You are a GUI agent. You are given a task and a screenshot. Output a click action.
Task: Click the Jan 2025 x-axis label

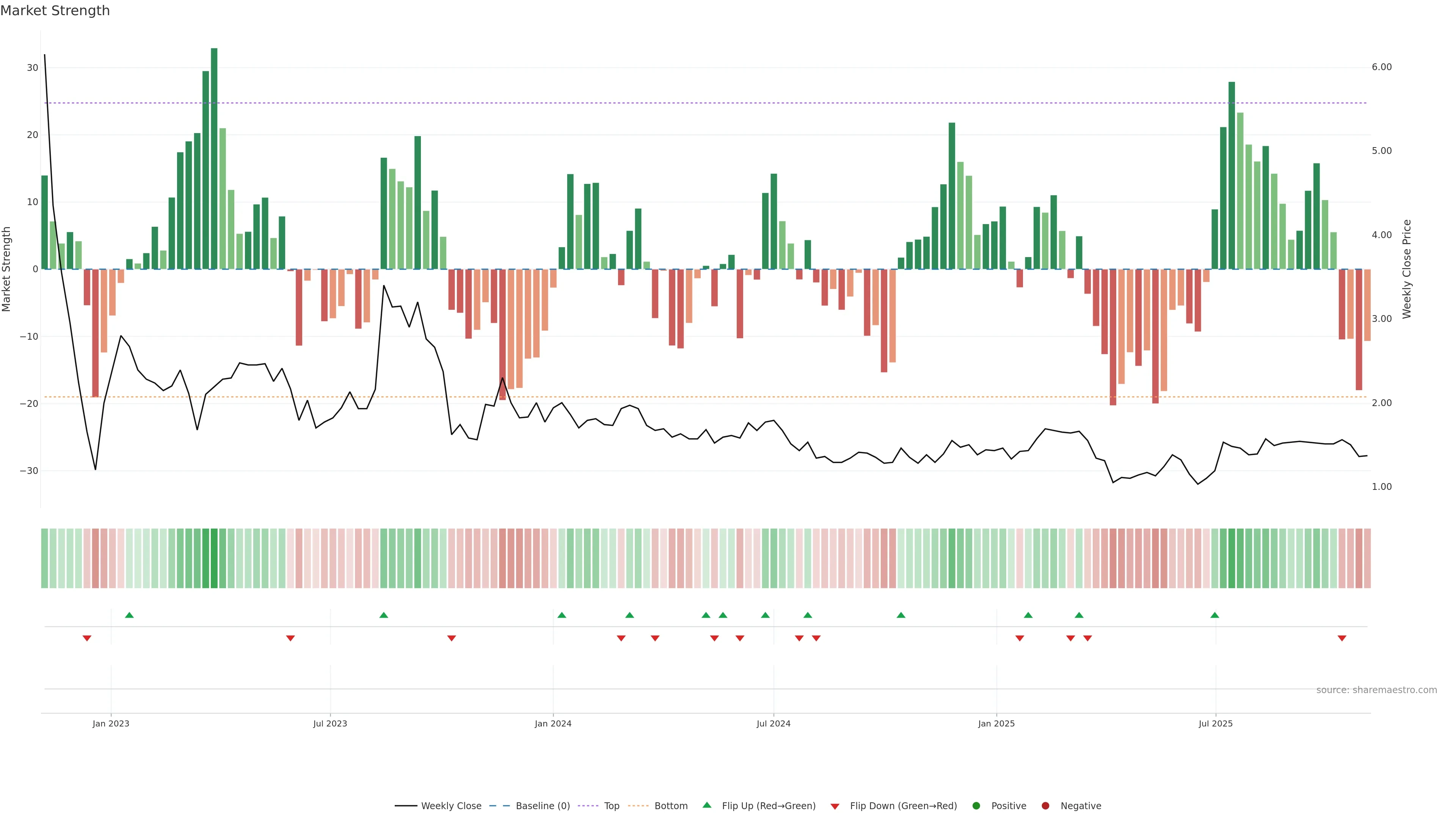pyautogui.click(x=996, y=723)
